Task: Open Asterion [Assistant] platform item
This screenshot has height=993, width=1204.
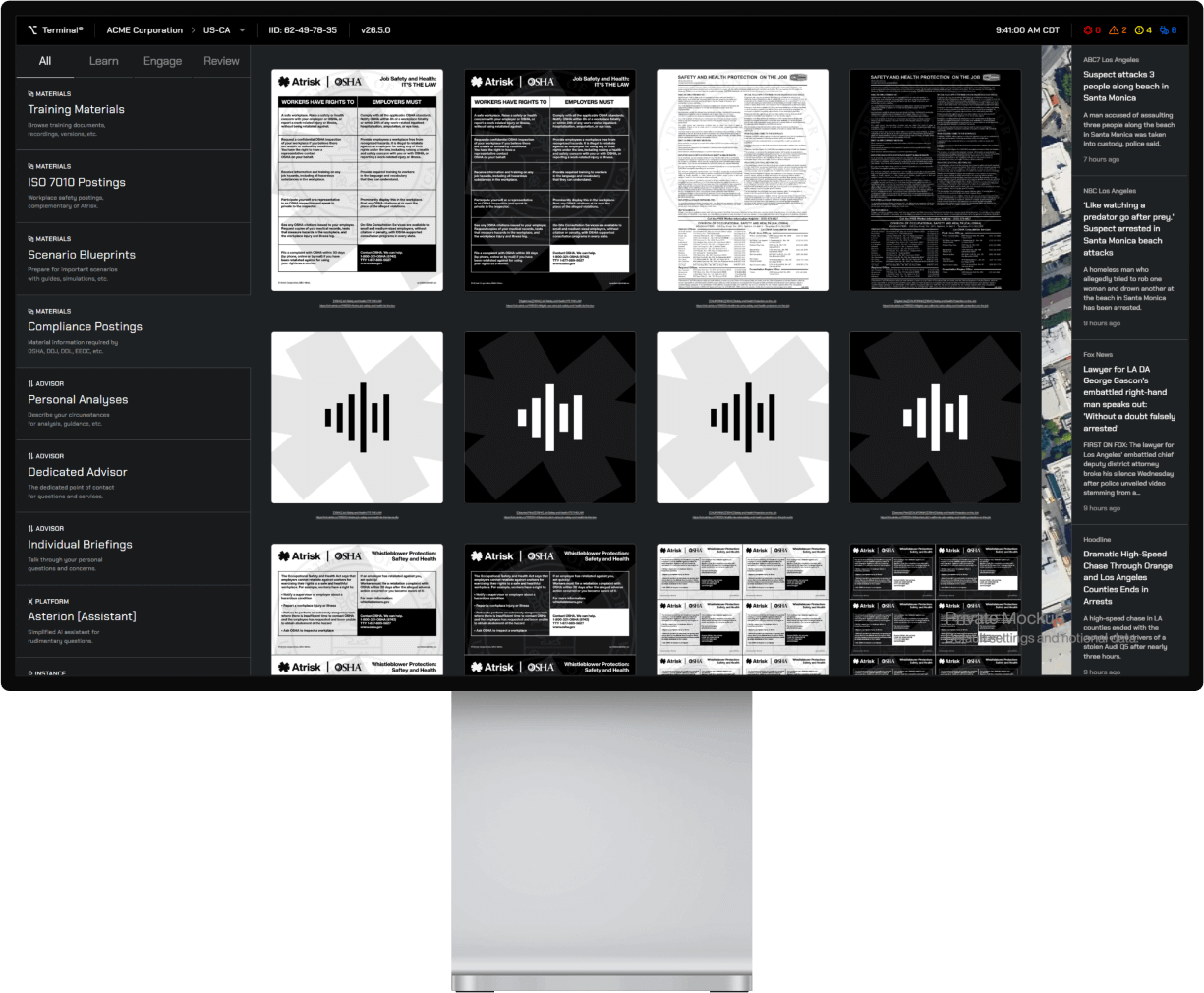Action: click(82, 616)
